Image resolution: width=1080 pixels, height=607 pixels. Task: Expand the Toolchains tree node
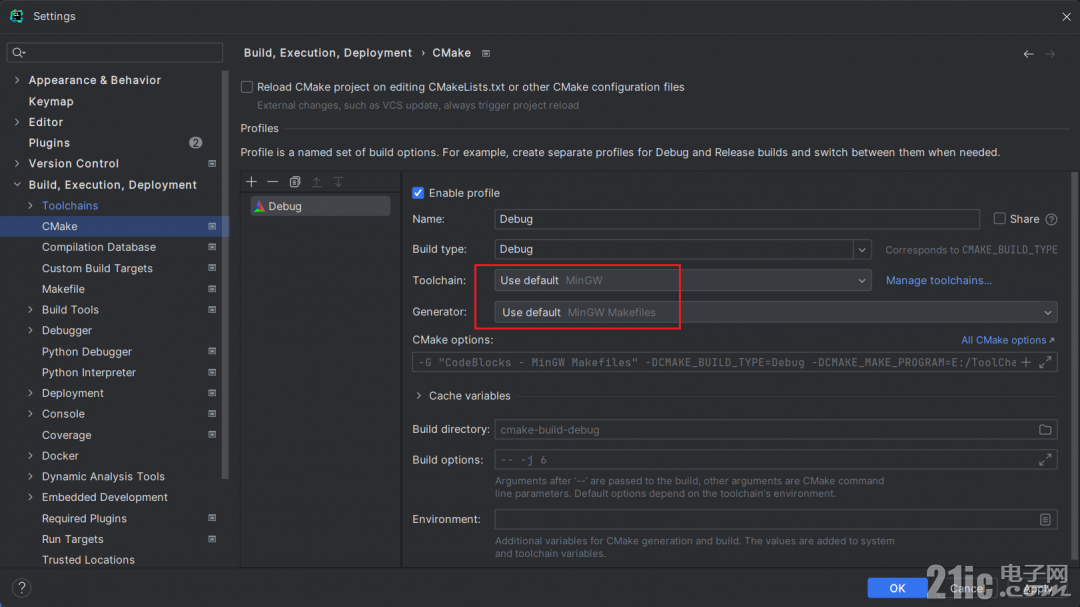tap(30, 206)
